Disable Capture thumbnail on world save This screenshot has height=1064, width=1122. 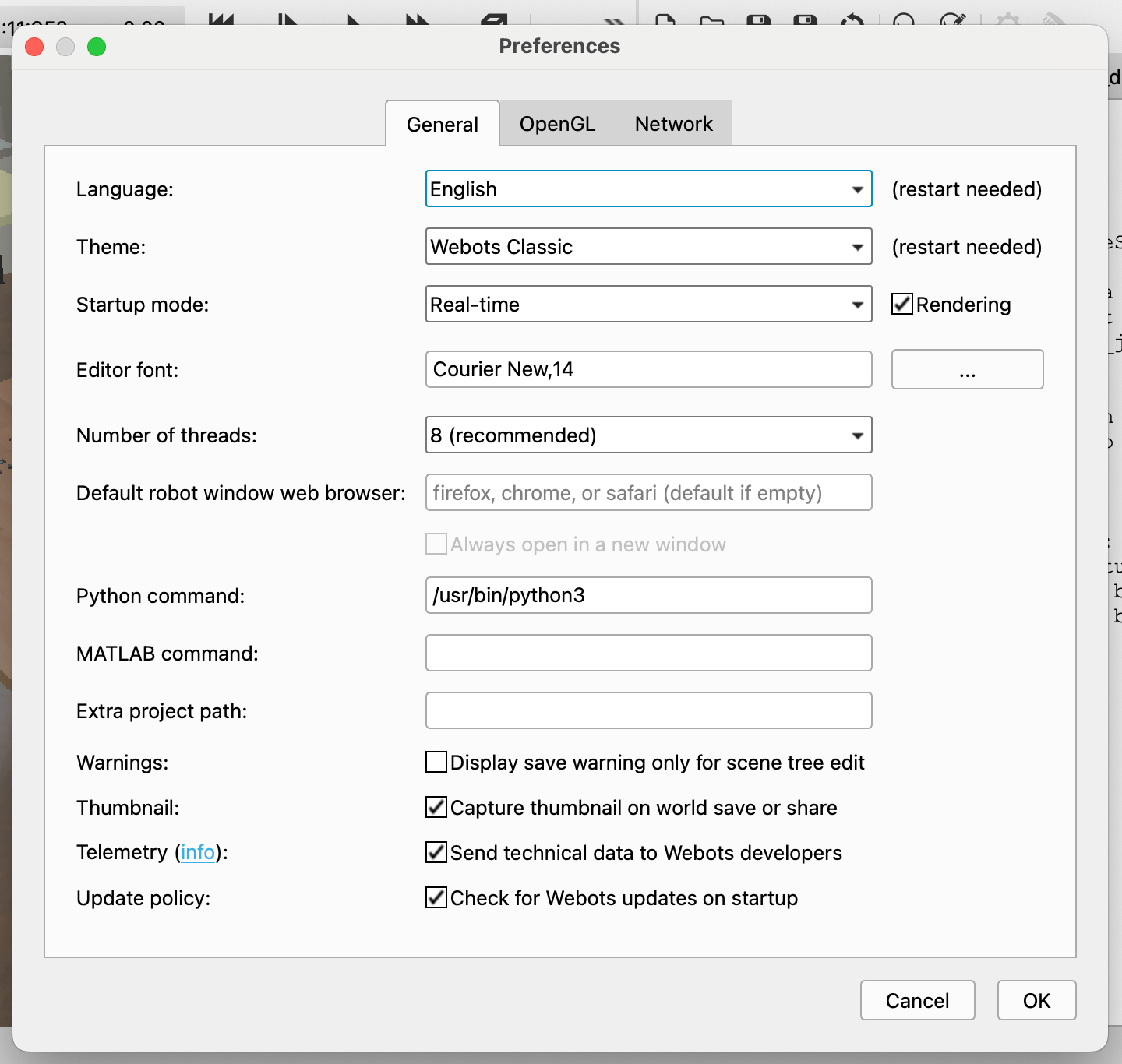[436, 807]
